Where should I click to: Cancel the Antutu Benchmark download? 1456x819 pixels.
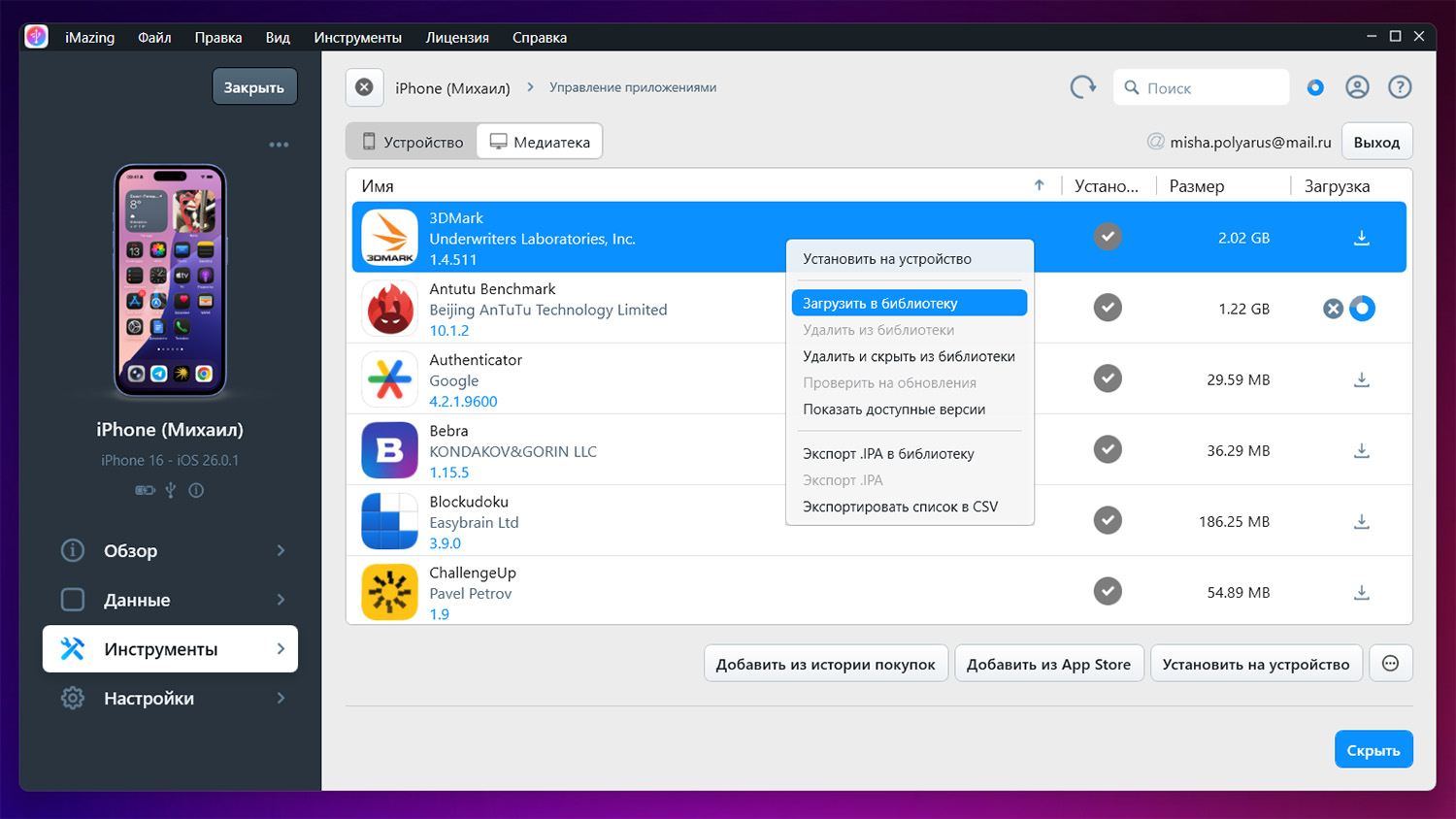click(1333, 309)
